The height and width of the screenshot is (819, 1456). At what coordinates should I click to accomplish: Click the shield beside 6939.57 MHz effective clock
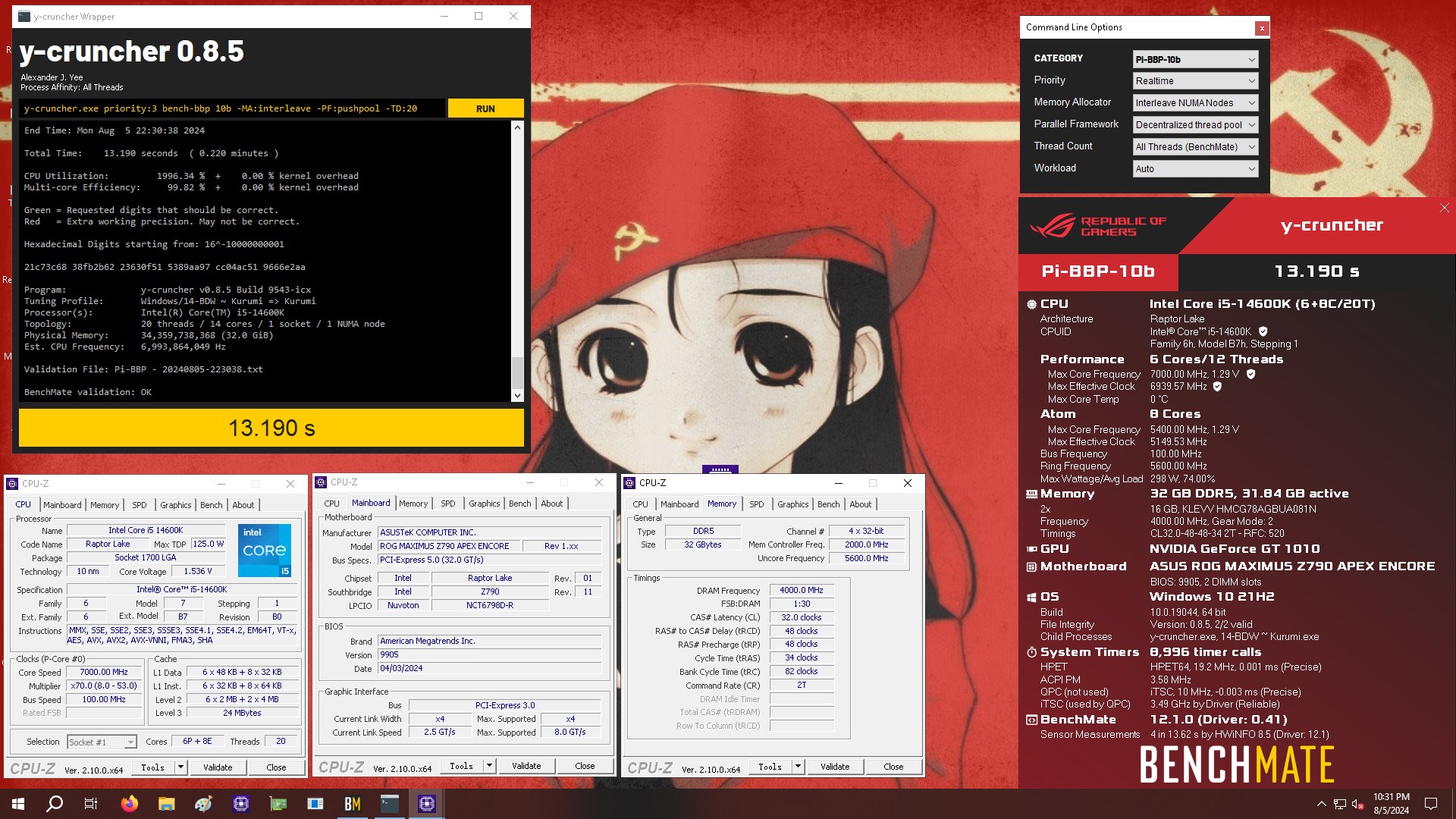tap(1217, 386)
